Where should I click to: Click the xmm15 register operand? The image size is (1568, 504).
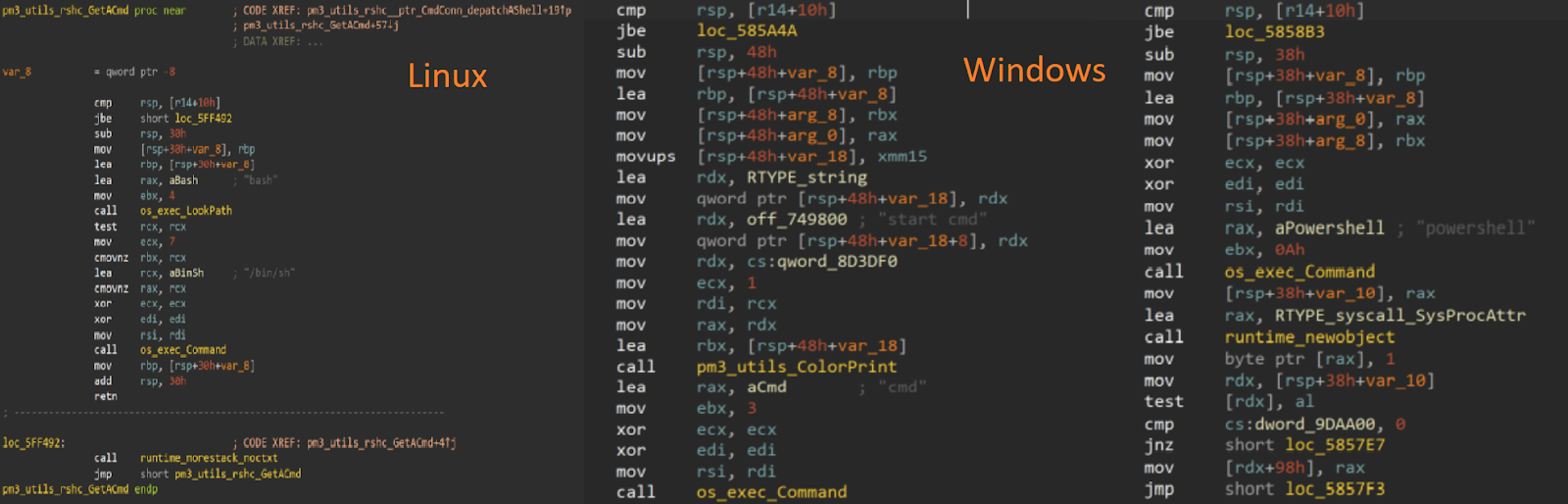(x=902, y=156)
